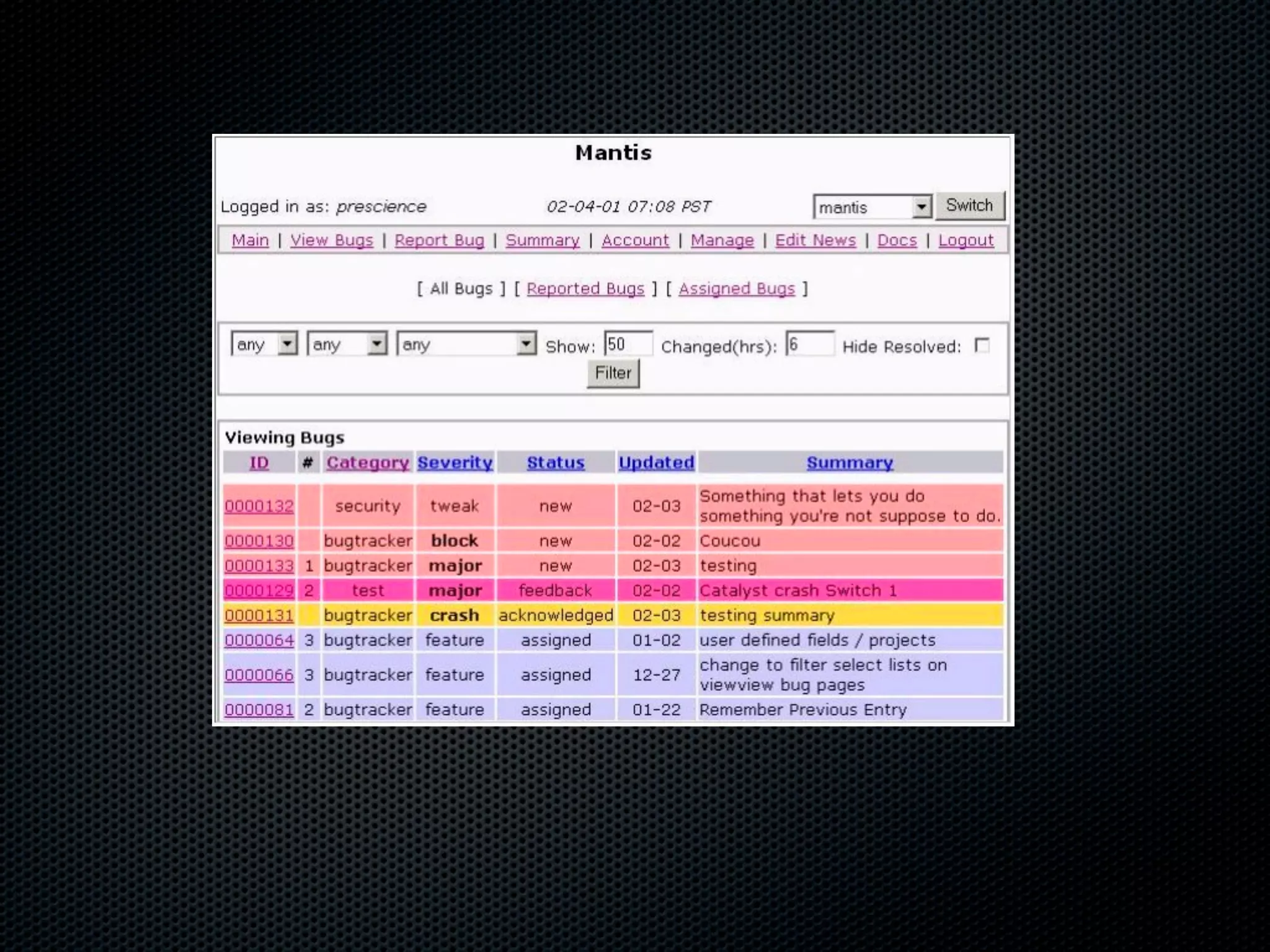
Task: Sort bugs by Updated column header
Action: [656, 462]
